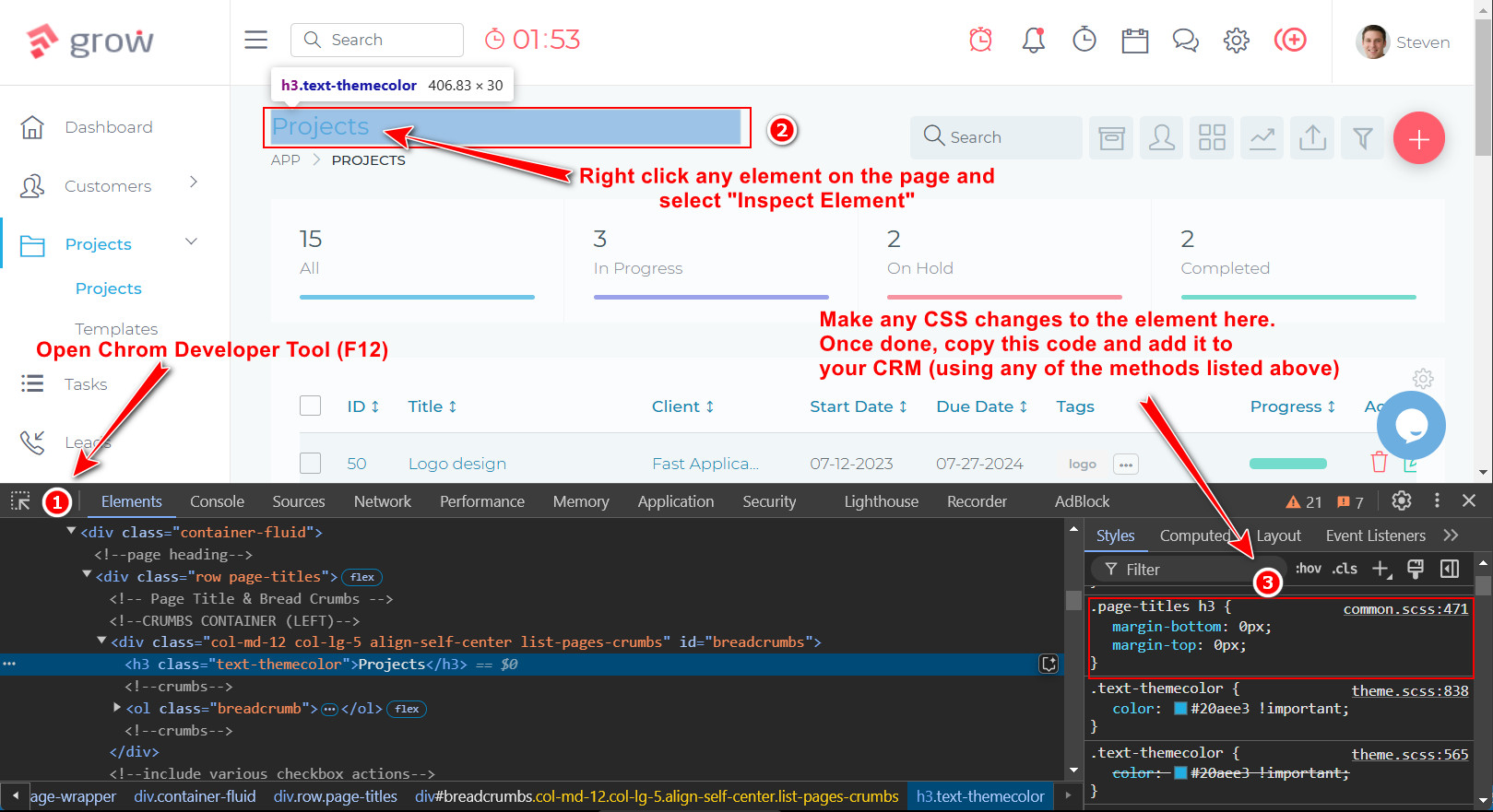
Task: Open the chat messages icon
Action: tap(1185, 41)
